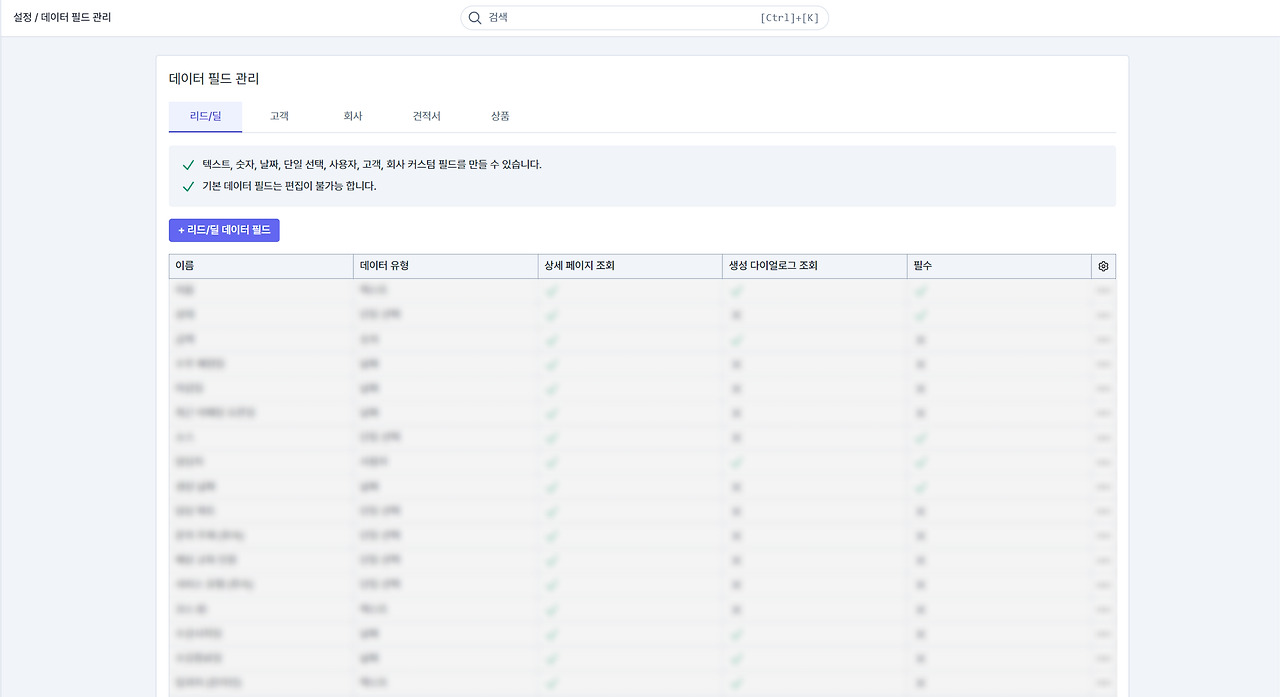Go to the 견적서 tab
Image resolution: width=1280 pixels, height=697 pixels.
pos(426,116)
